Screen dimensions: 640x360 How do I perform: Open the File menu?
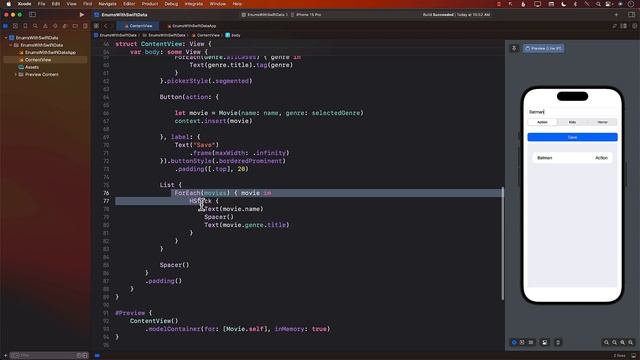coord(41,4)
